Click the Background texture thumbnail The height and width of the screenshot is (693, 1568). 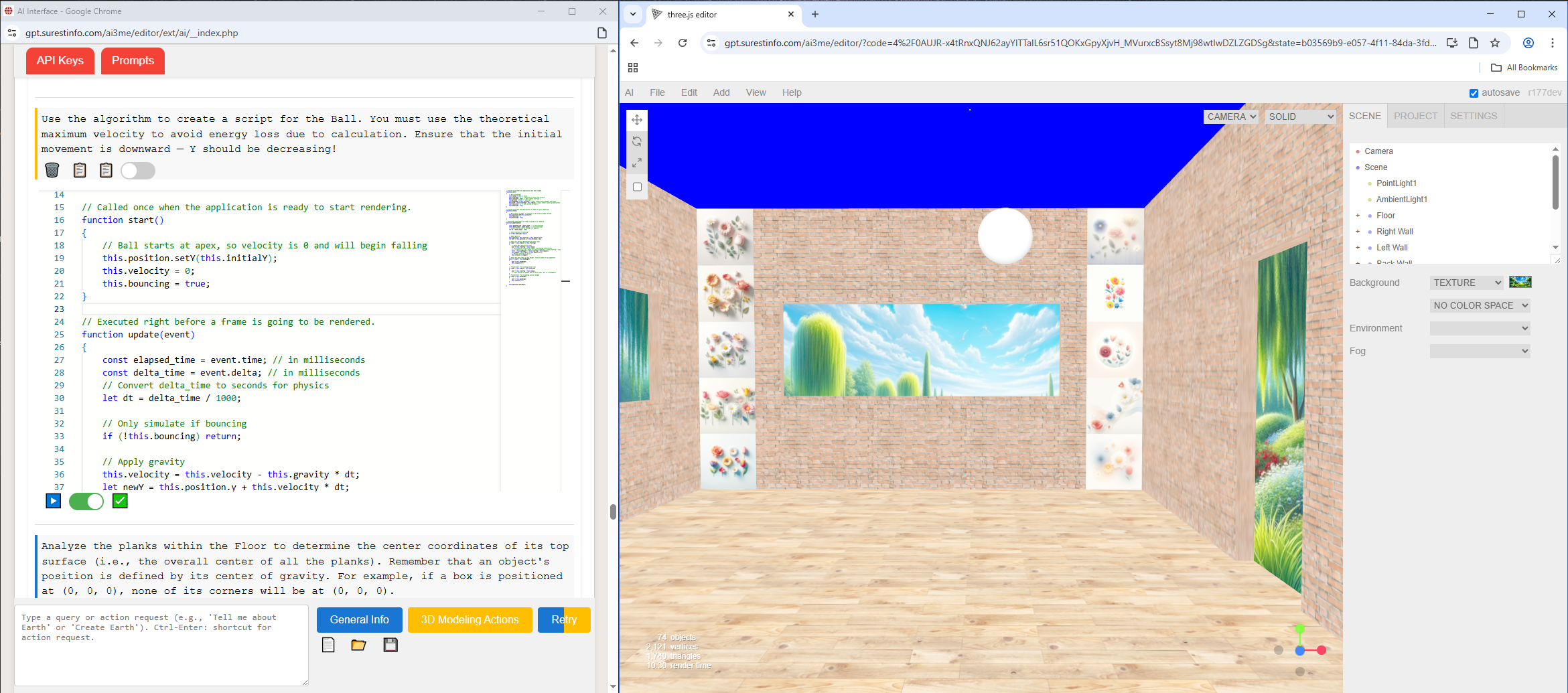tap(1520, 282)
